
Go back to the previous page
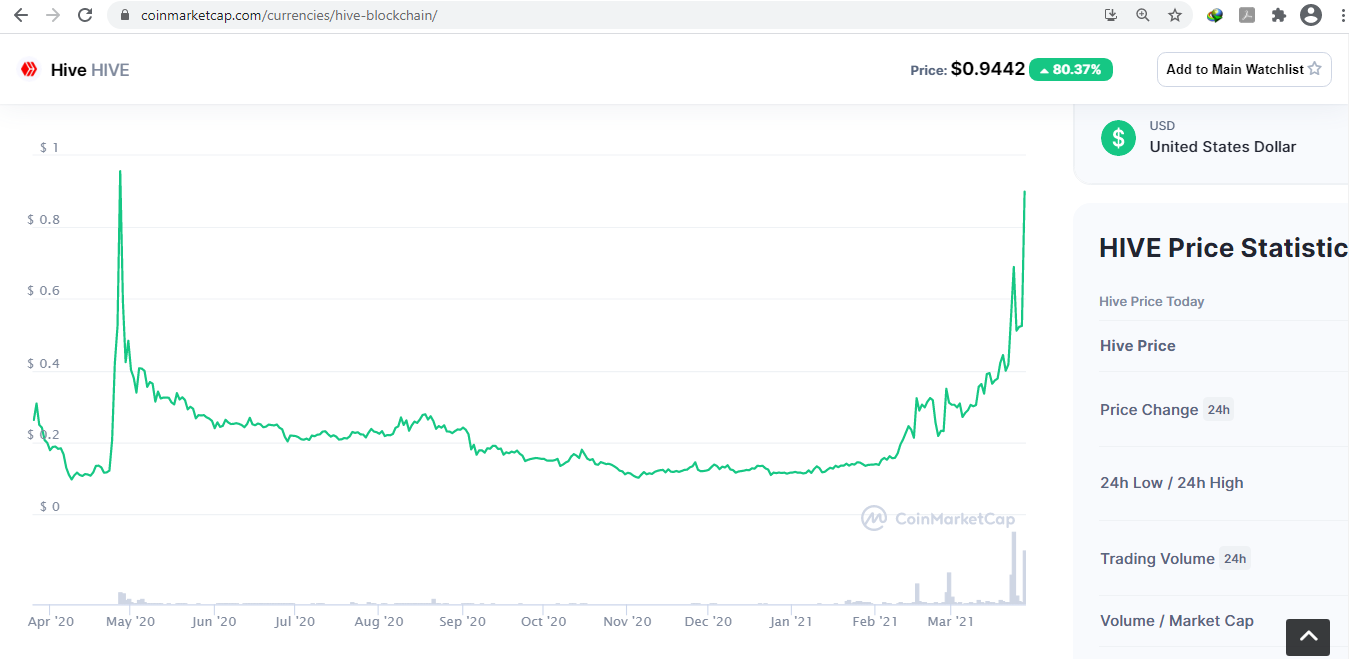click(20, 15)
